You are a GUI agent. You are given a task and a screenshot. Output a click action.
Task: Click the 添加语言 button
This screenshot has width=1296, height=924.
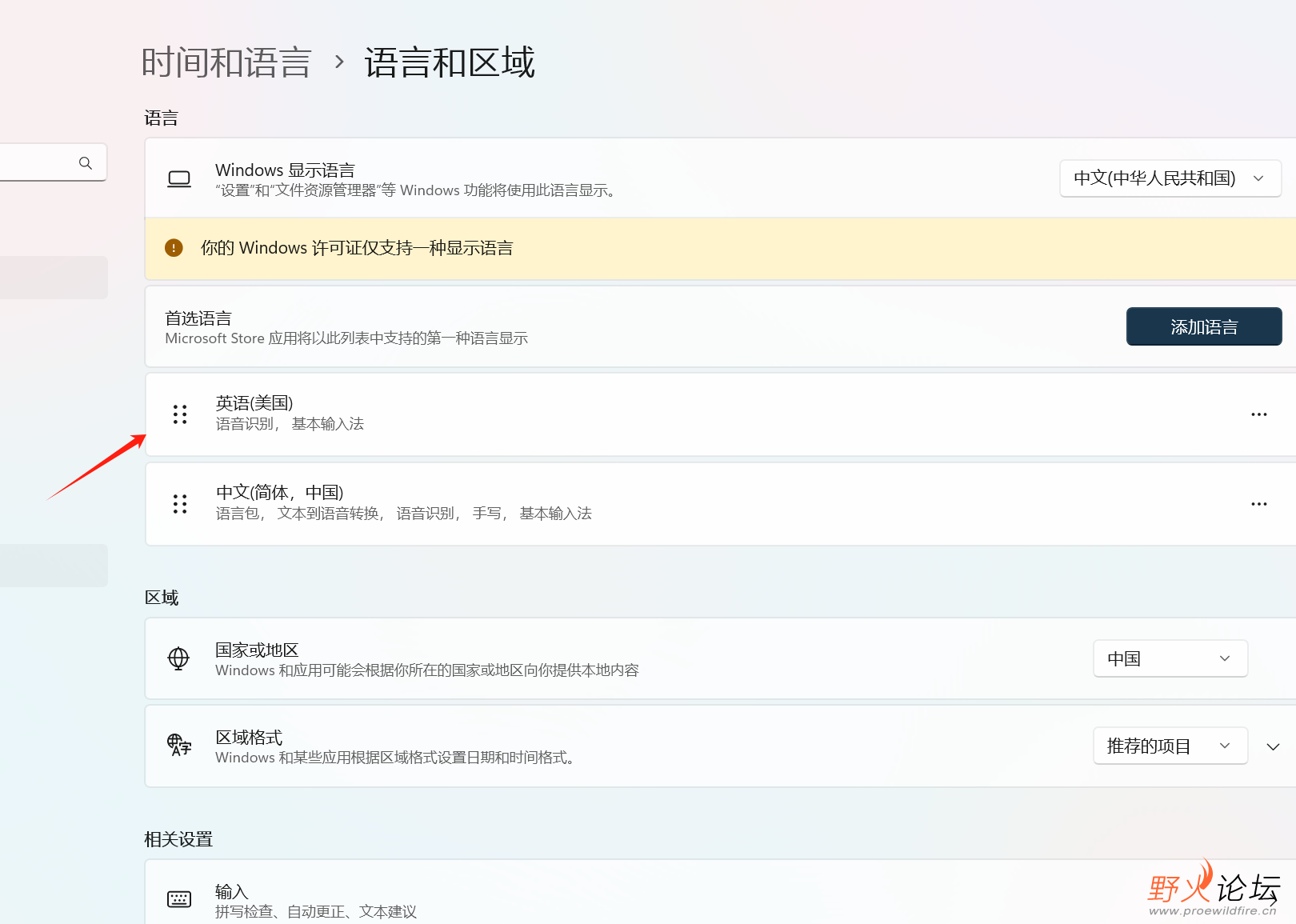click(x=1204, y=326)
